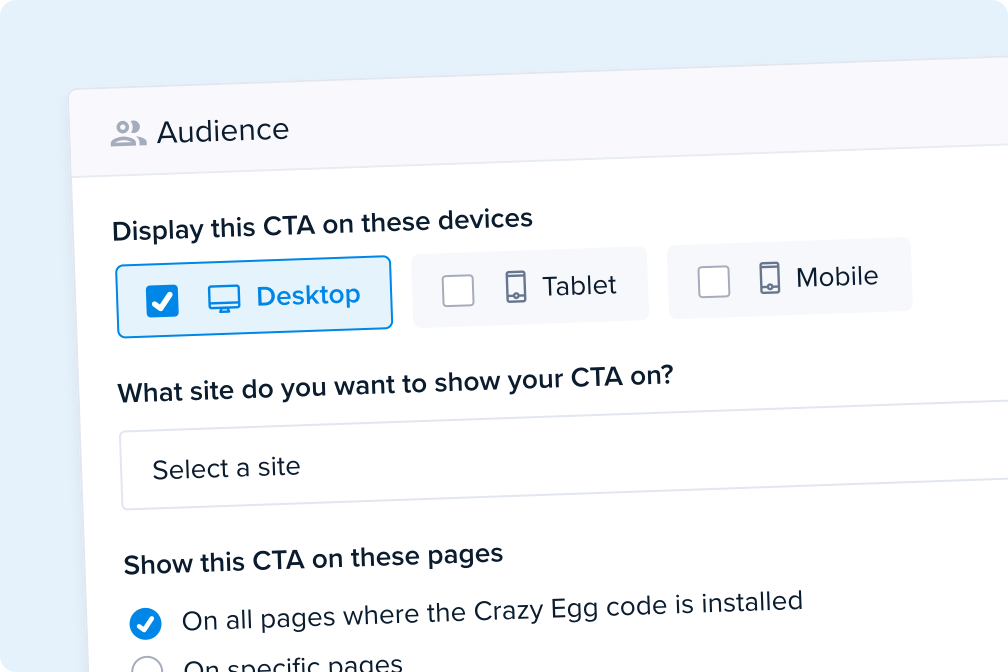Click the Mobile device label
The image size is (1008, 672).
point(837,277)
